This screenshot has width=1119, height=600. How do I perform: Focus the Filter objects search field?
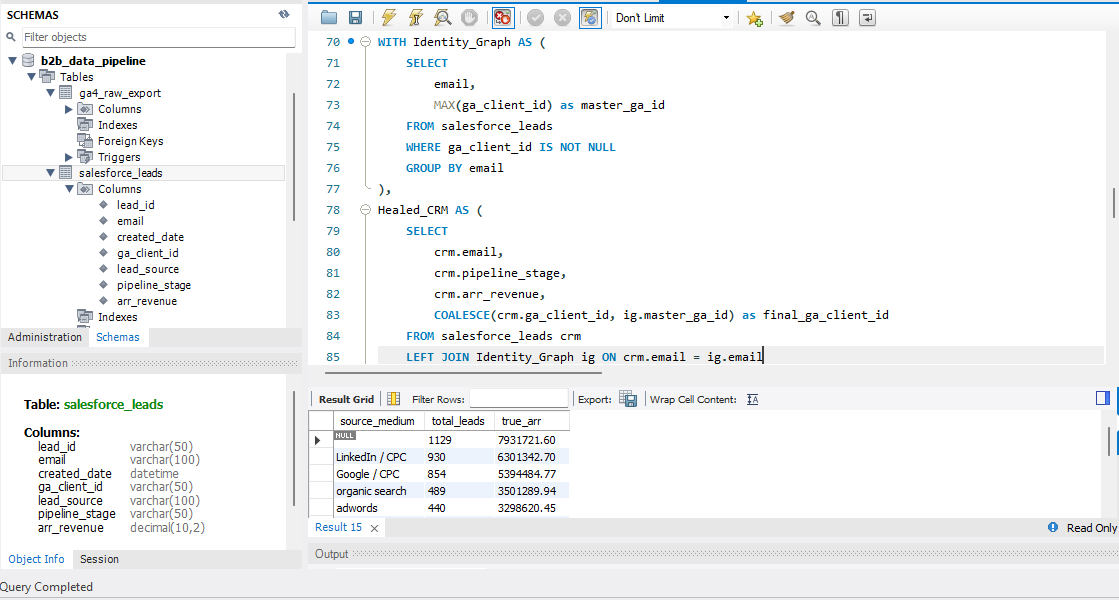(x=158, y=37)
